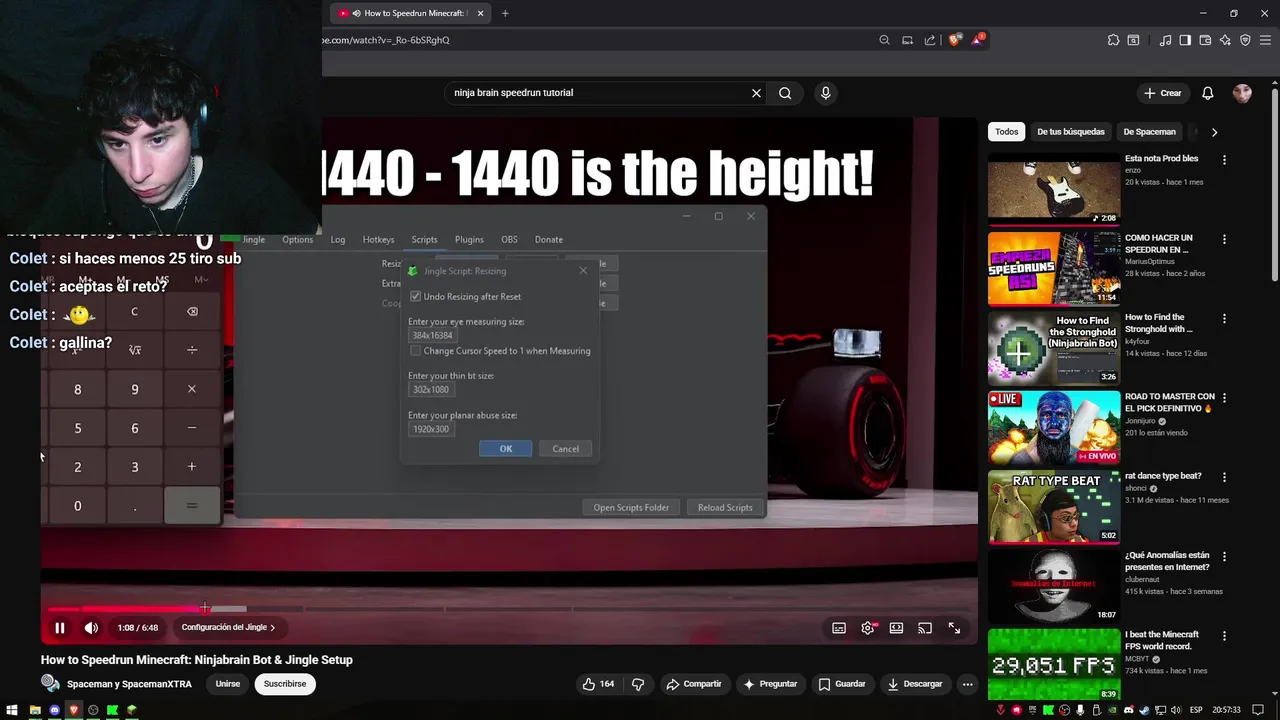
Task: Open the Brave Wallet icon
Action: pos(1205,40)
